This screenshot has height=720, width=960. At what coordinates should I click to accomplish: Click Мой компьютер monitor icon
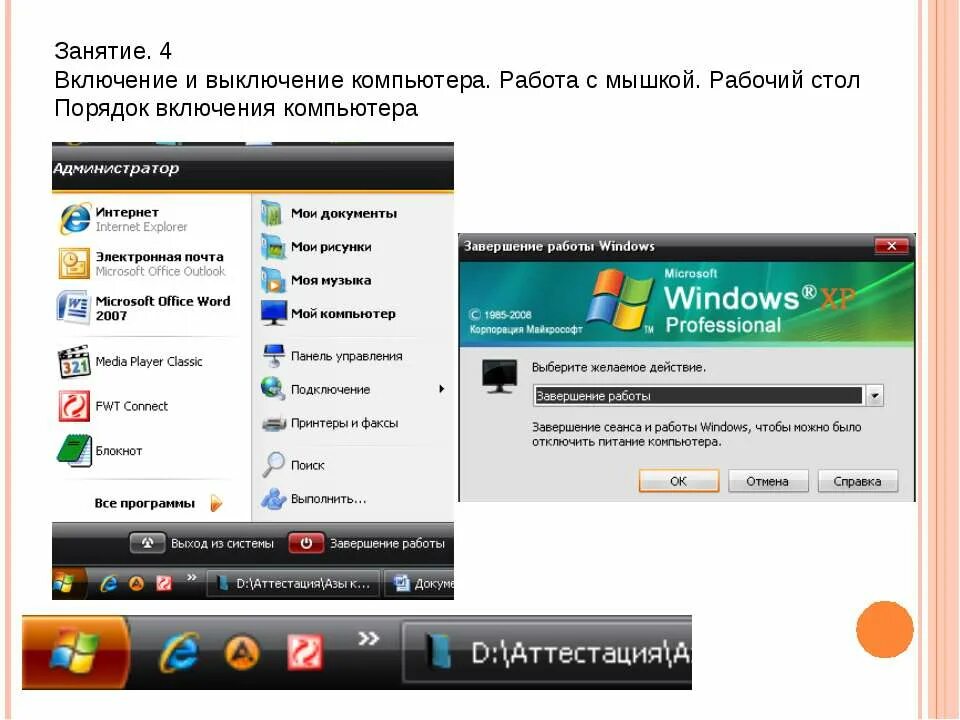[273, 313]
